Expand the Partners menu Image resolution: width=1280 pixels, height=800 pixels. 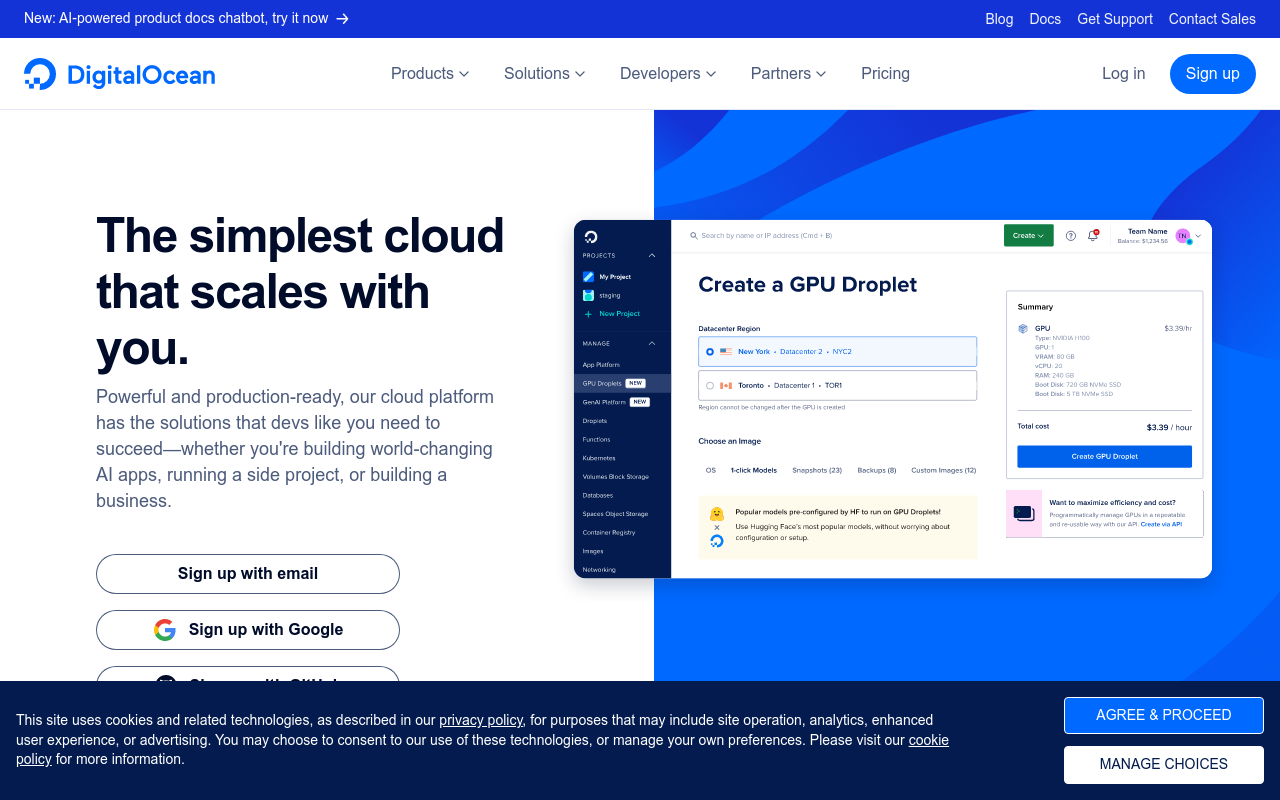(789, 74)
